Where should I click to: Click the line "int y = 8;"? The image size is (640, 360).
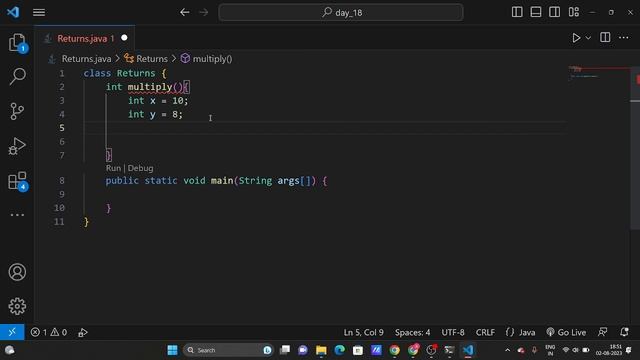(155, 114)
